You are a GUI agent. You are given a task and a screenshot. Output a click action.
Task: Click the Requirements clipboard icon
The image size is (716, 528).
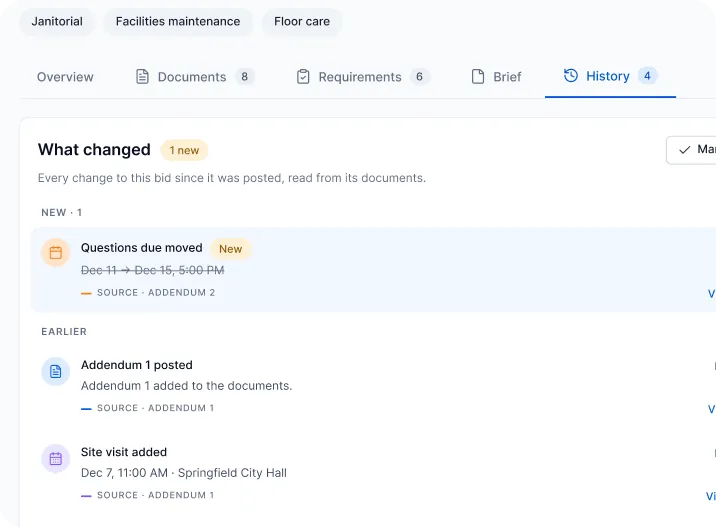[x=303, y=77]
